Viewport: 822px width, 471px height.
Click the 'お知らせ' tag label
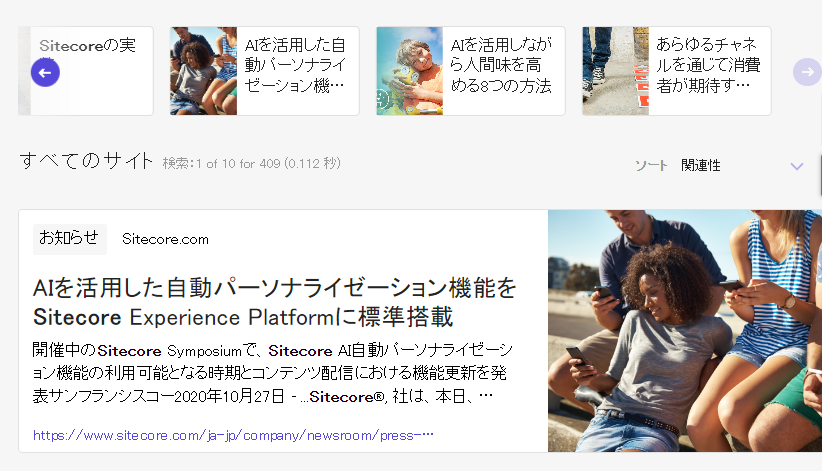(69, 239)
